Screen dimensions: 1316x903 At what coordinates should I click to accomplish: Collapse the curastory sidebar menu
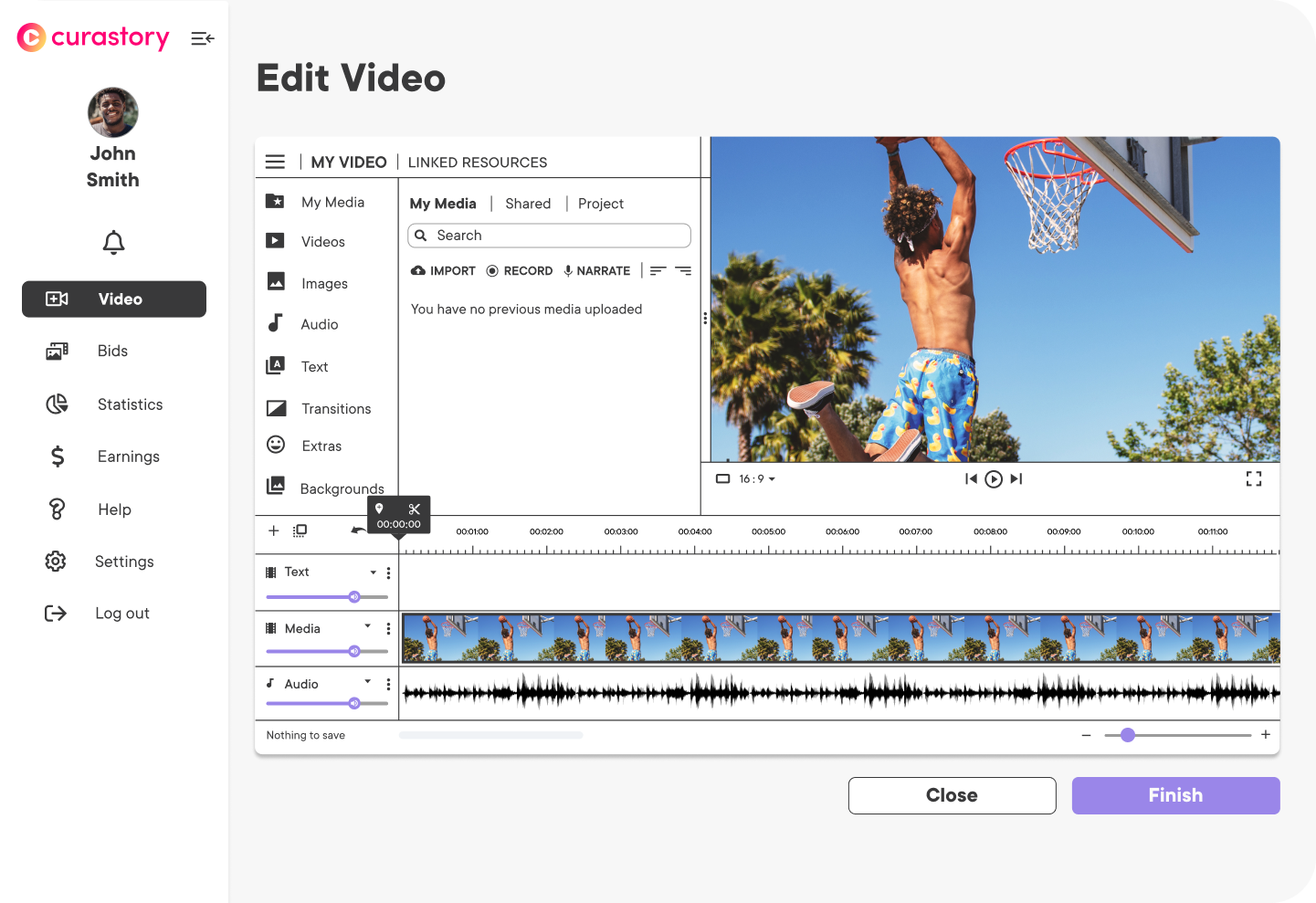[203, 38]
